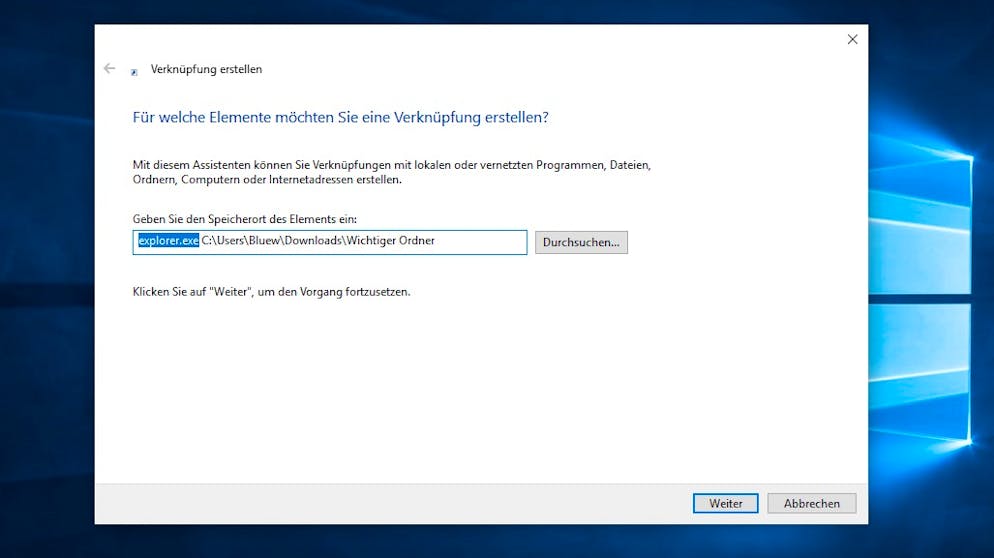The image size is (994, 558).
Task: Continue with the Weiter button
Action: [725, 503]
